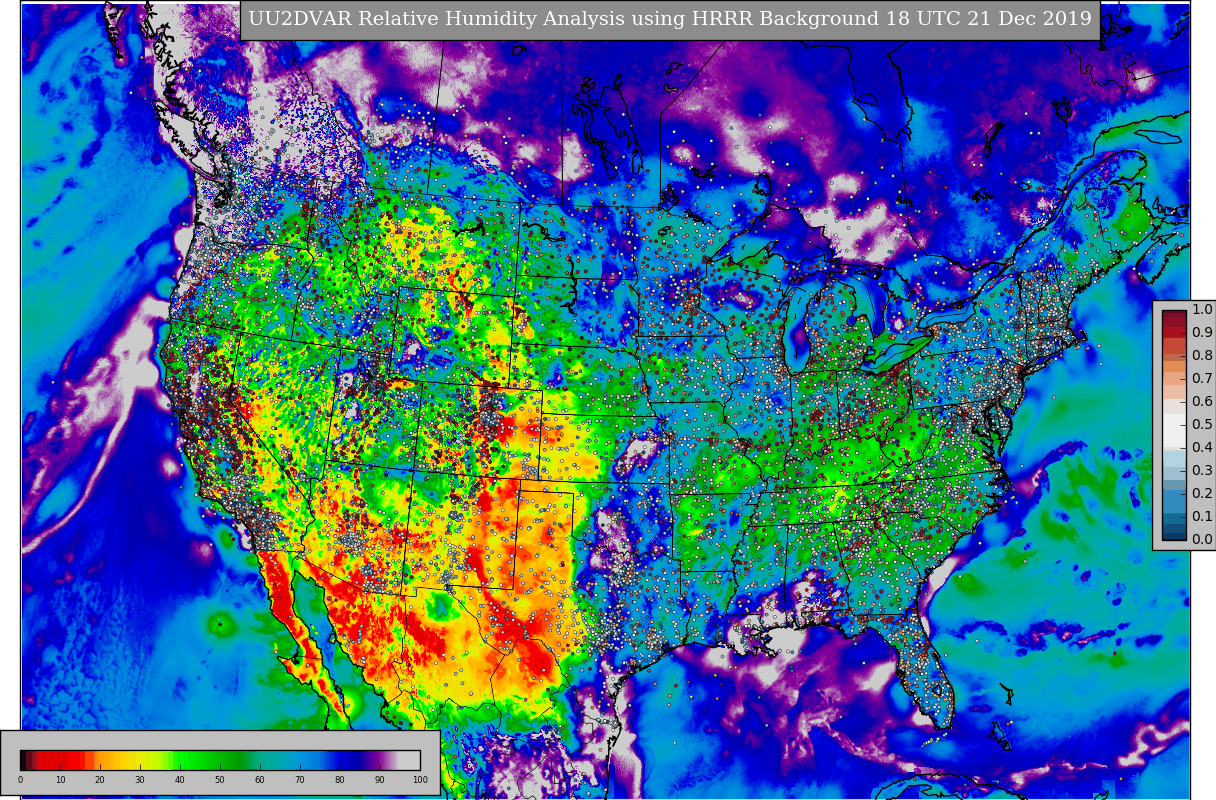The image size is (1216, 800).
Task: Pick the dark red swatch beside the 1.0 label
Action: [x=1174, y=316]
